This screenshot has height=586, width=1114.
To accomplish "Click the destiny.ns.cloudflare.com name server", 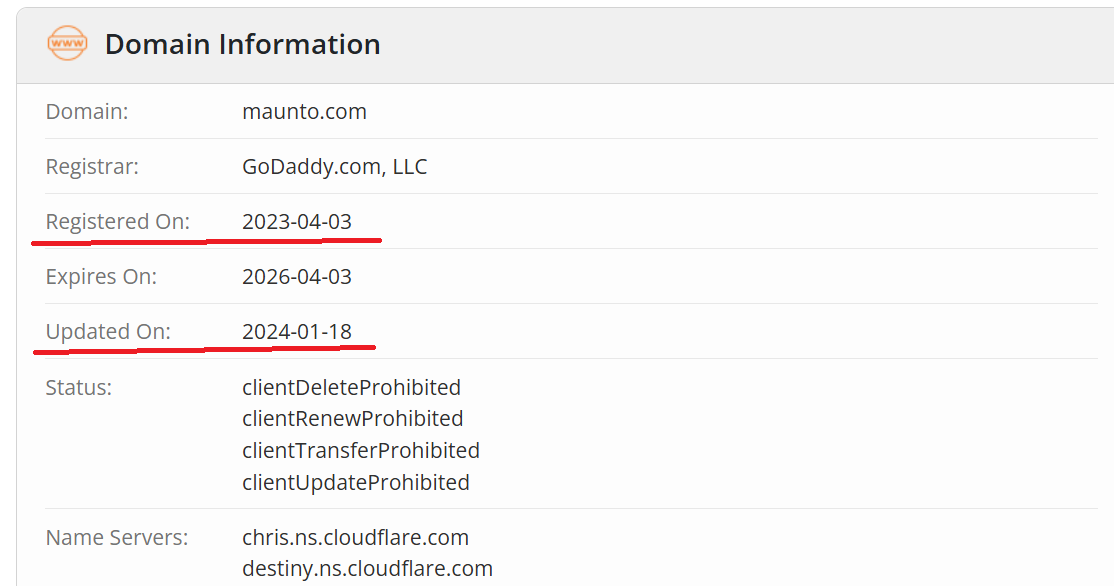I will tap(367, 569).
